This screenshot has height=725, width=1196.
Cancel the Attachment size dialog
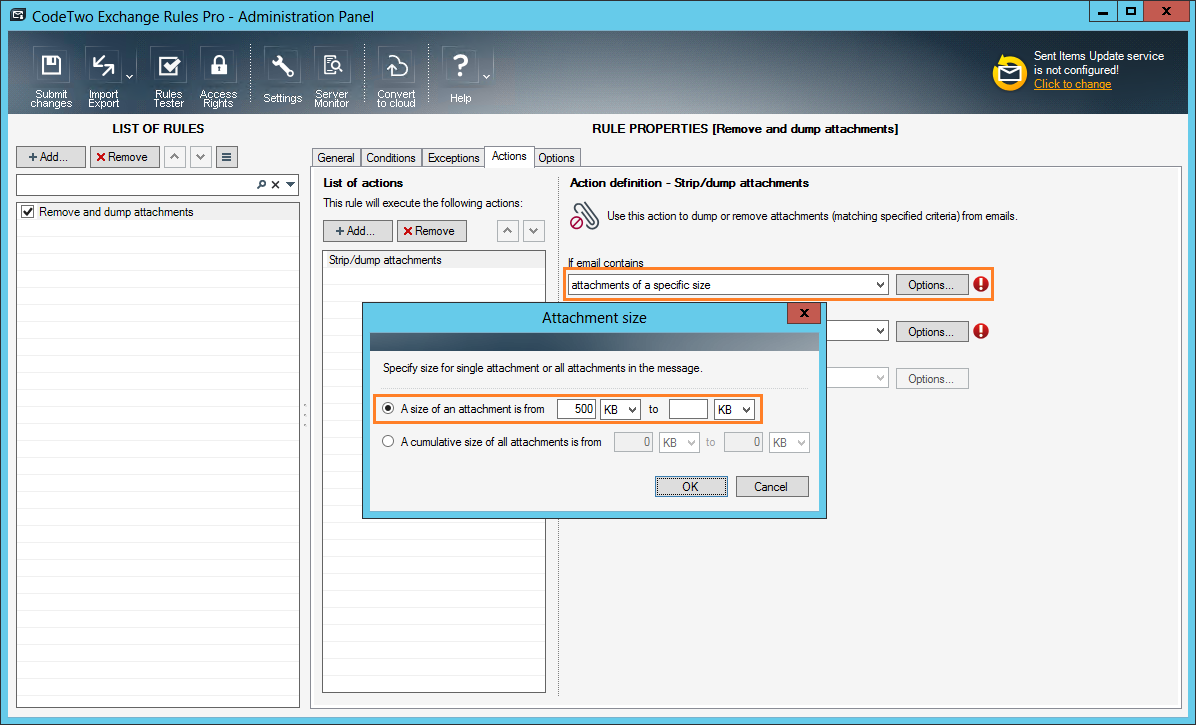(x=771, y=486)
